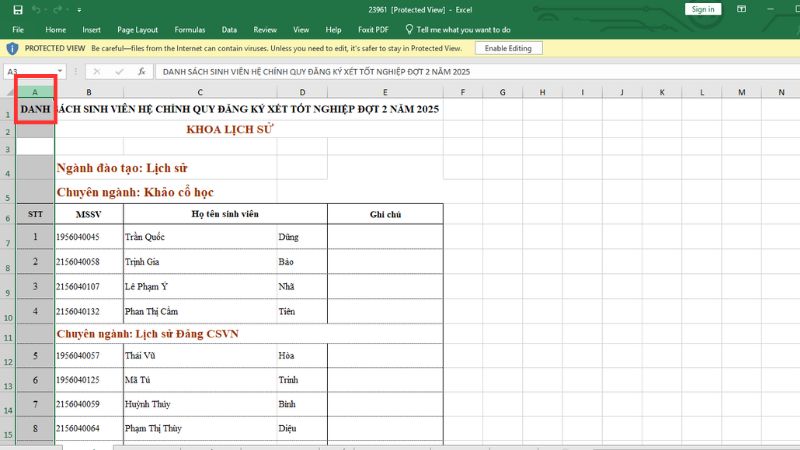800x450 pixels.
Task: Click the Redo arrow icon
Action: [60, 9]
